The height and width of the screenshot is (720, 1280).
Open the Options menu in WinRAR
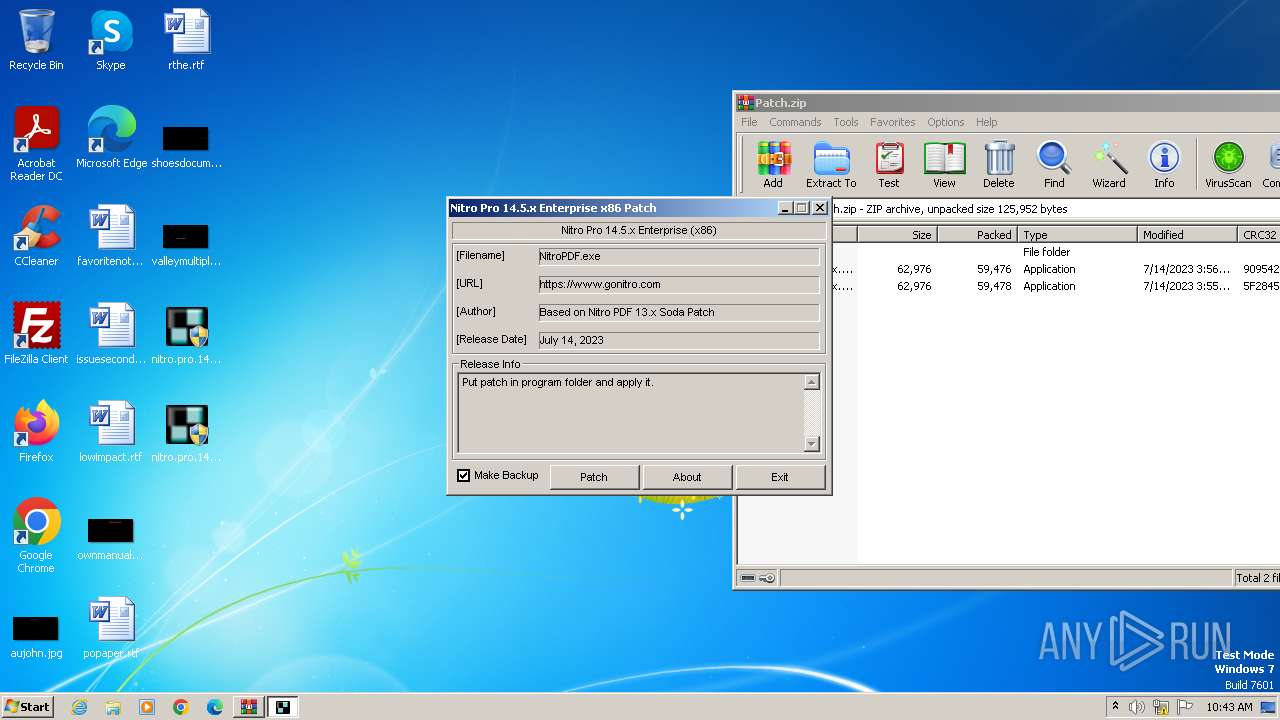(x=945, y=122)
